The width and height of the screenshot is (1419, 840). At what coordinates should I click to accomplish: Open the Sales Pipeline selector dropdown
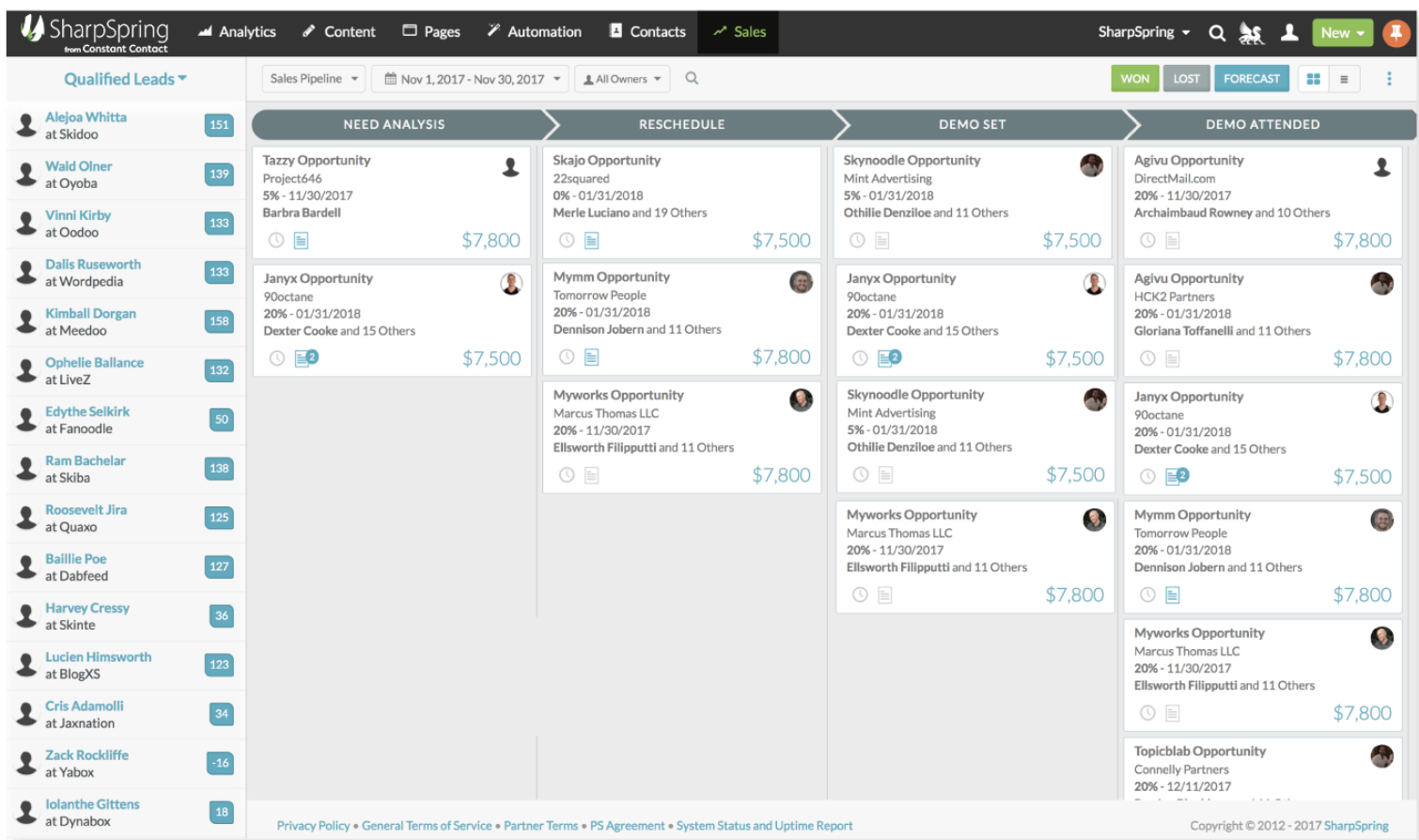313,78
